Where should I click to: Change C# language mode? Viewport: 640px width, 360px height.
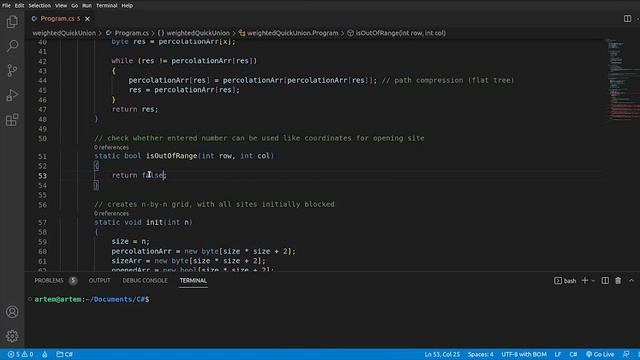(573, 354)
